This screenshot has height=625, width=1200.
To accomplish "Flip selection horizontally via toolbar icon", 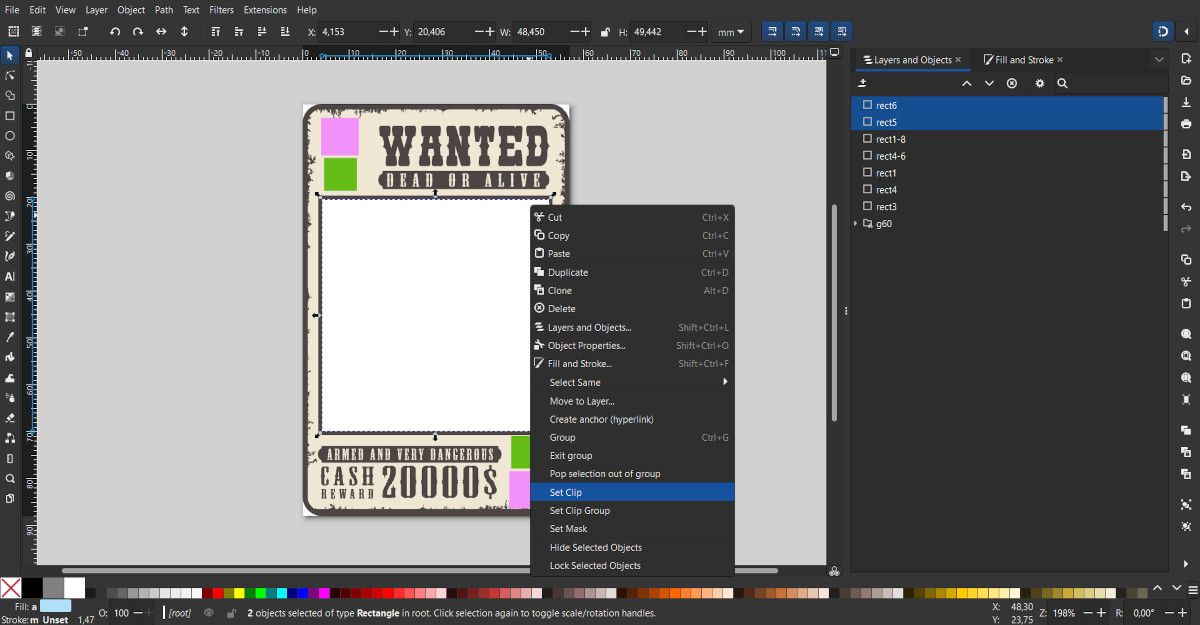I will [161, 32].
